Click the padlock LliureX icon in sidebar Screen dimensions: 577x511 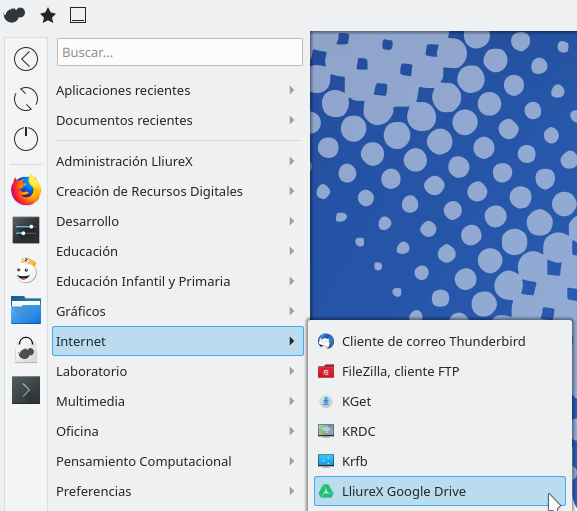[26, 350]
